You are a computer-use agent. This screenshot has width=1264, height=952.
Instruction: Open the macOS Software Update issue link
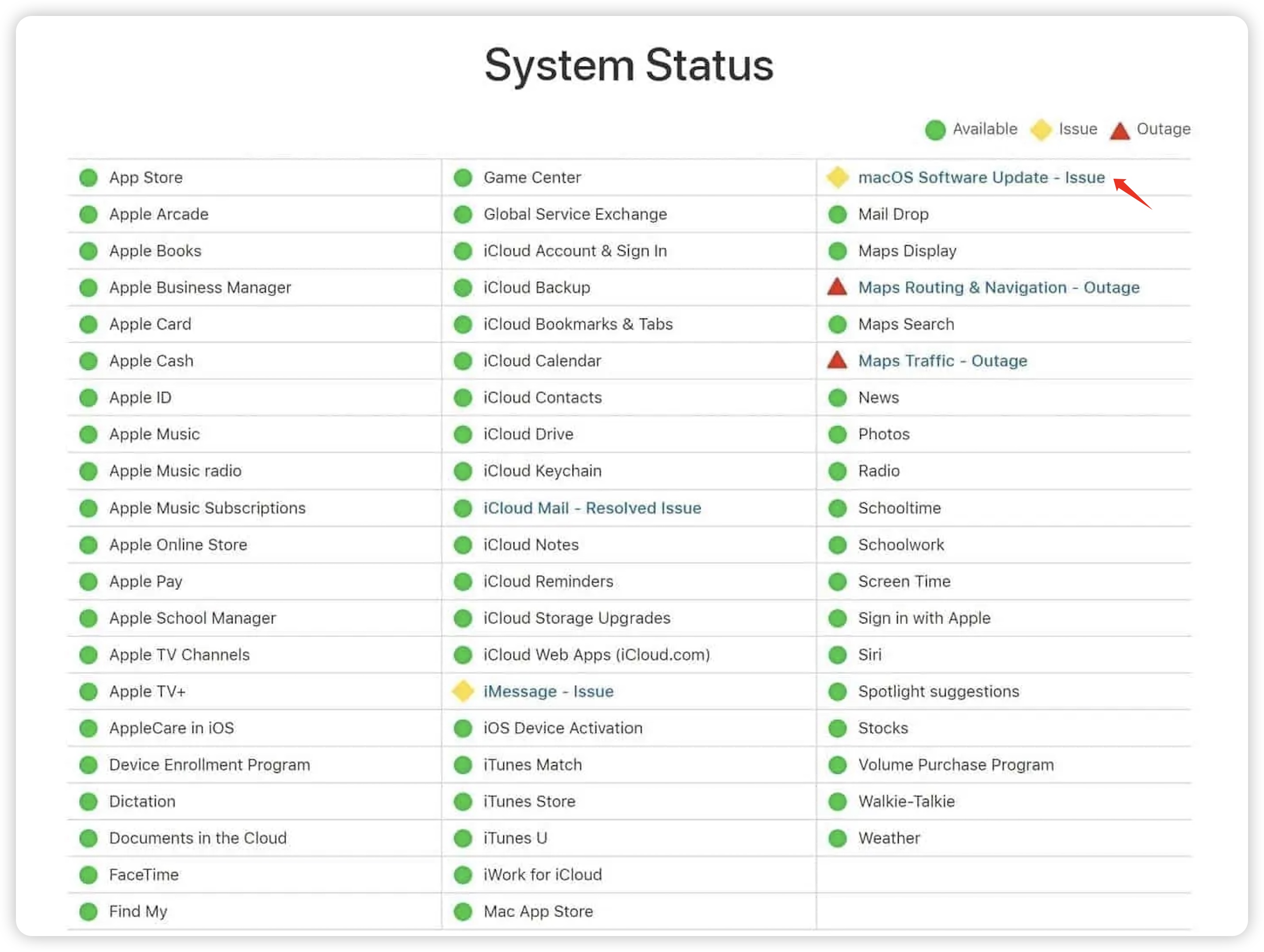981,178
